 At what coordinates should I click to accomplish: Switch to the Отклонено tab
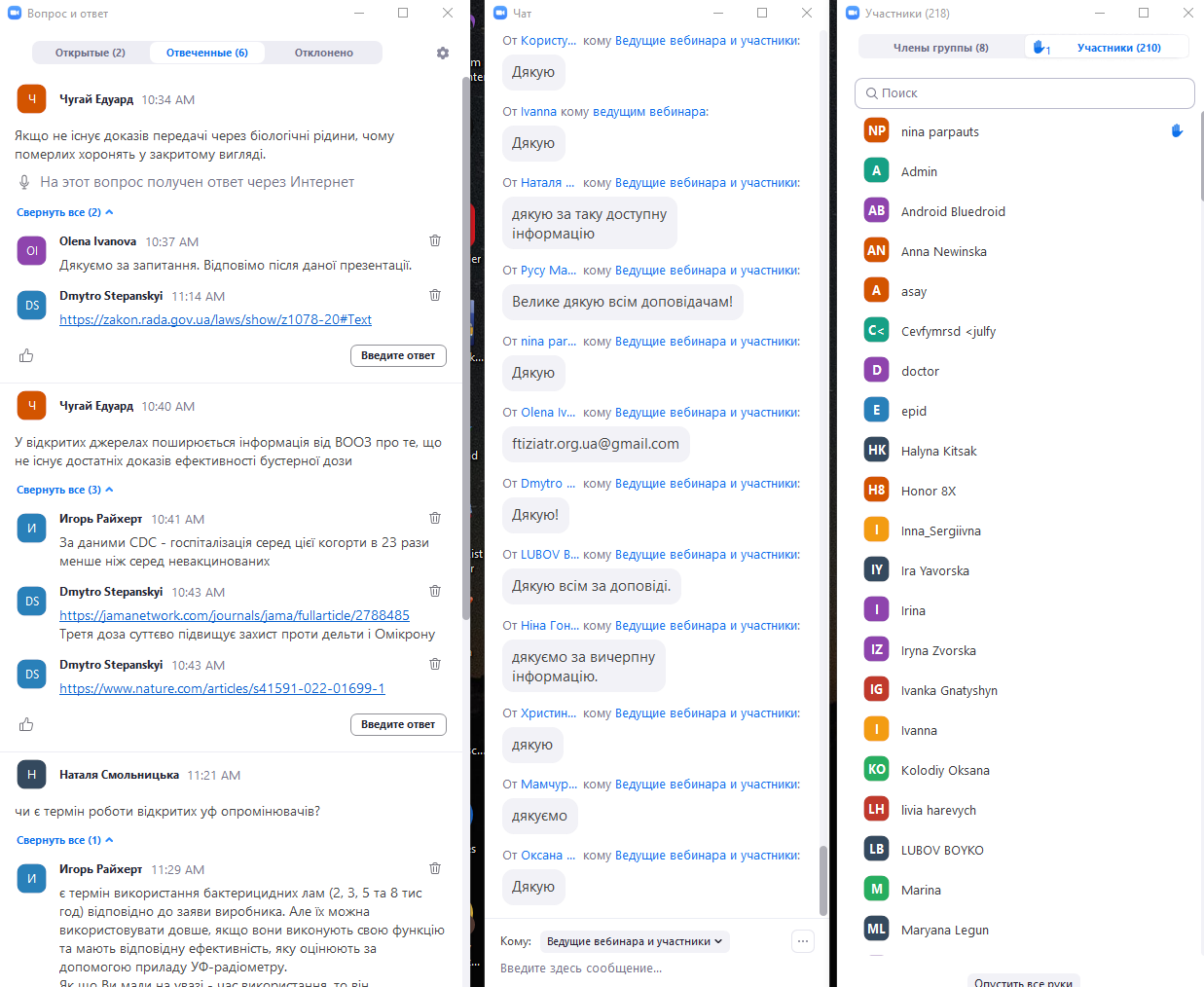point(323,53)
